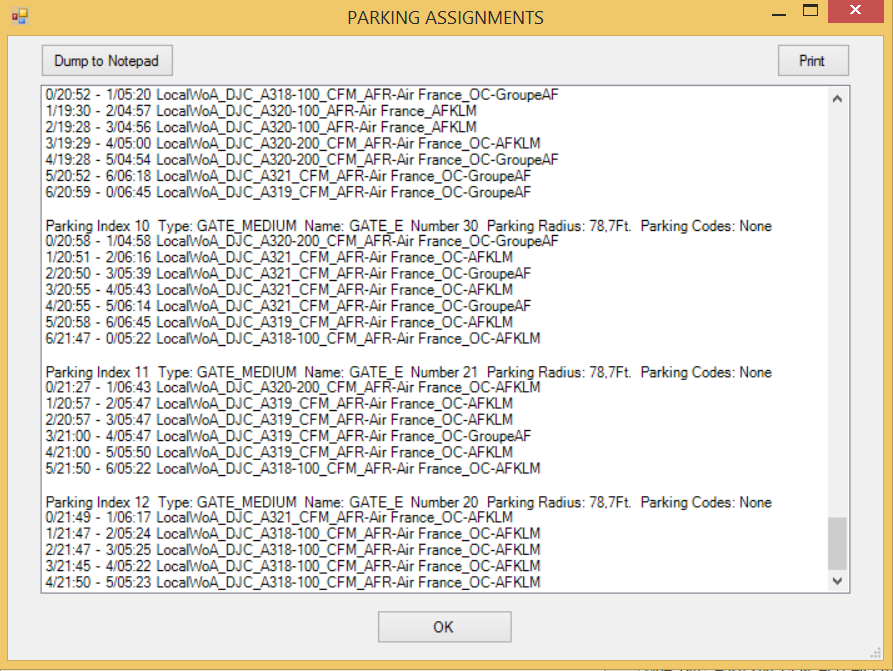The image size is (893, 671).
Task: Maximize the Parking Assignments window
Action: [x=810, y=11]
